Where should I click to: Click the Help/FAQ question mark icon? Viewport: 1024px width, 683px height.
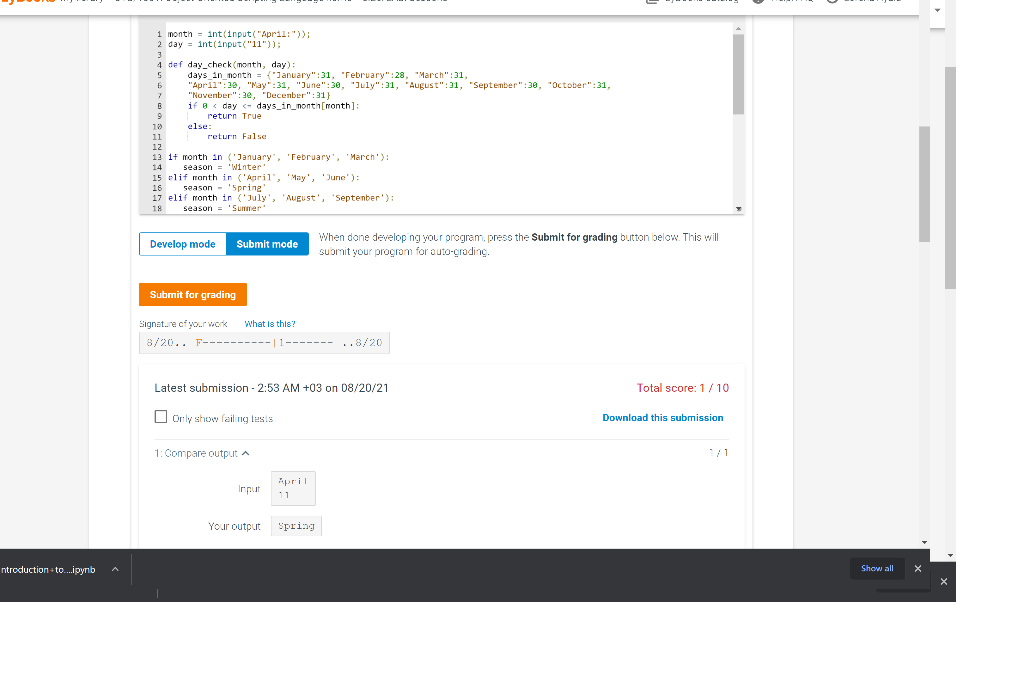(x=757, y=2)
